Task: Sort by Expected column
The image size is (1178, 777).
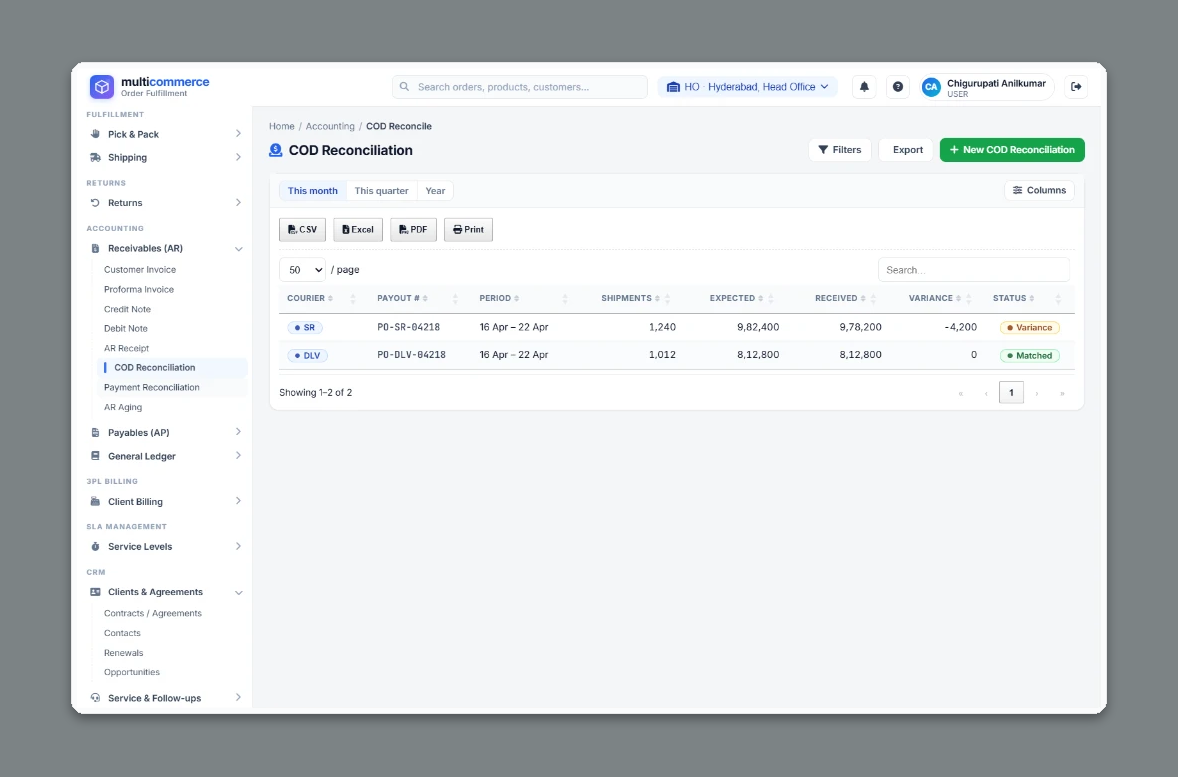Action: (736, 298)
